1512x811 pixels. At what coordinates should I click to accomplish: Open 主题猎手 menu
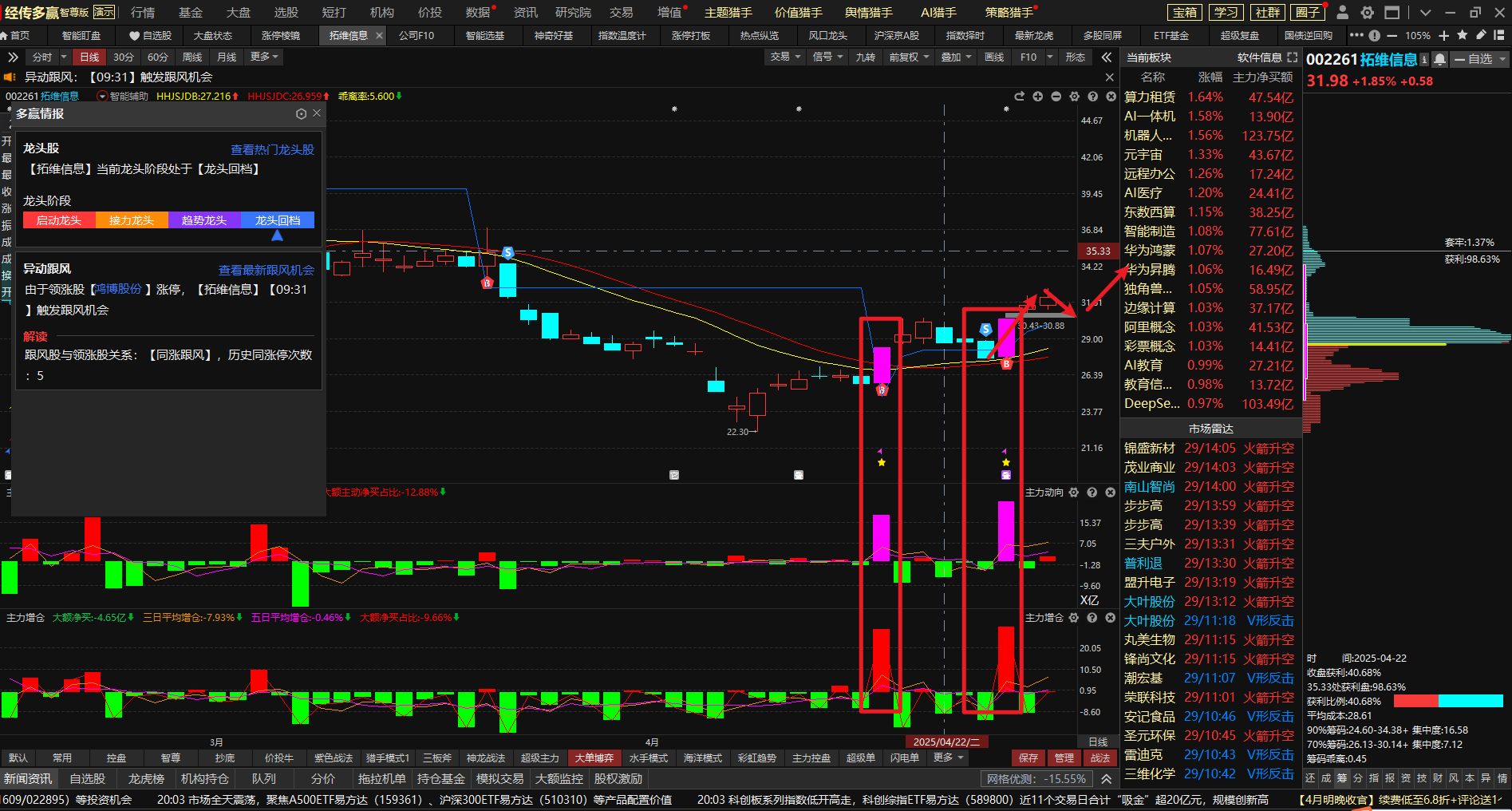(728, 13)
